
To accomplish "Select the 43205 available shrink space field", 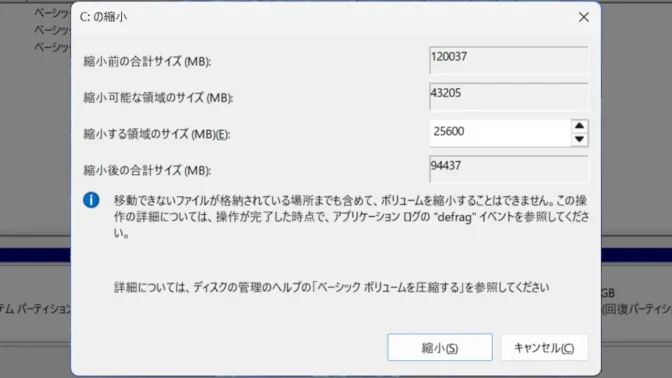I will point(509,96).
